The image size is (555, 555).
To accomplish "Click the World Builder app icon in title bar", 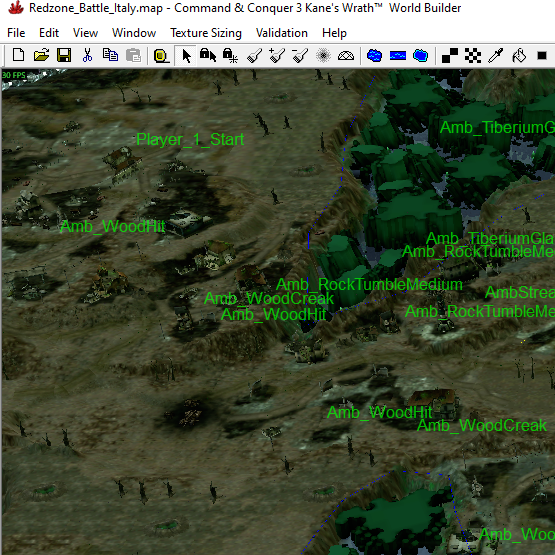I will pos(16,7).
